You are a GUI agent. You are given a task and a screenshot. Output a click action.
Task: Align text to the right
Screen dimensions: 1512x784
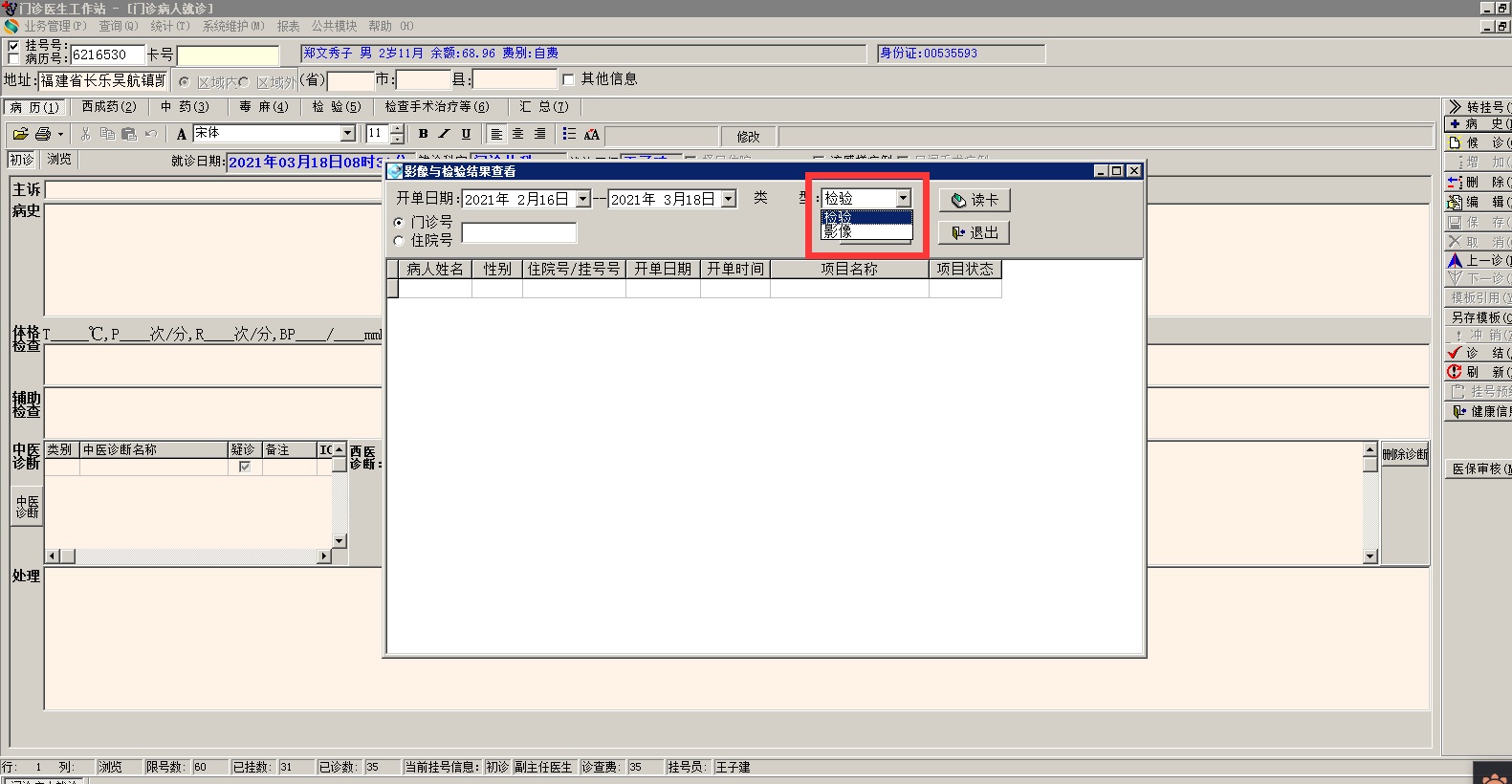540,134
